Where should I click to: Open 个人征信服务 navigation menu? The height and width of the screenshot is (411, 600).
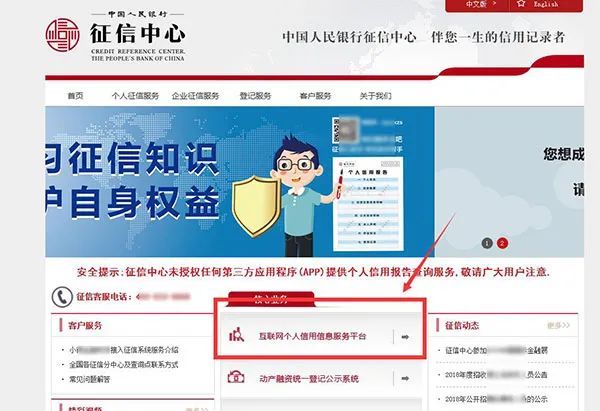(135, 96)
